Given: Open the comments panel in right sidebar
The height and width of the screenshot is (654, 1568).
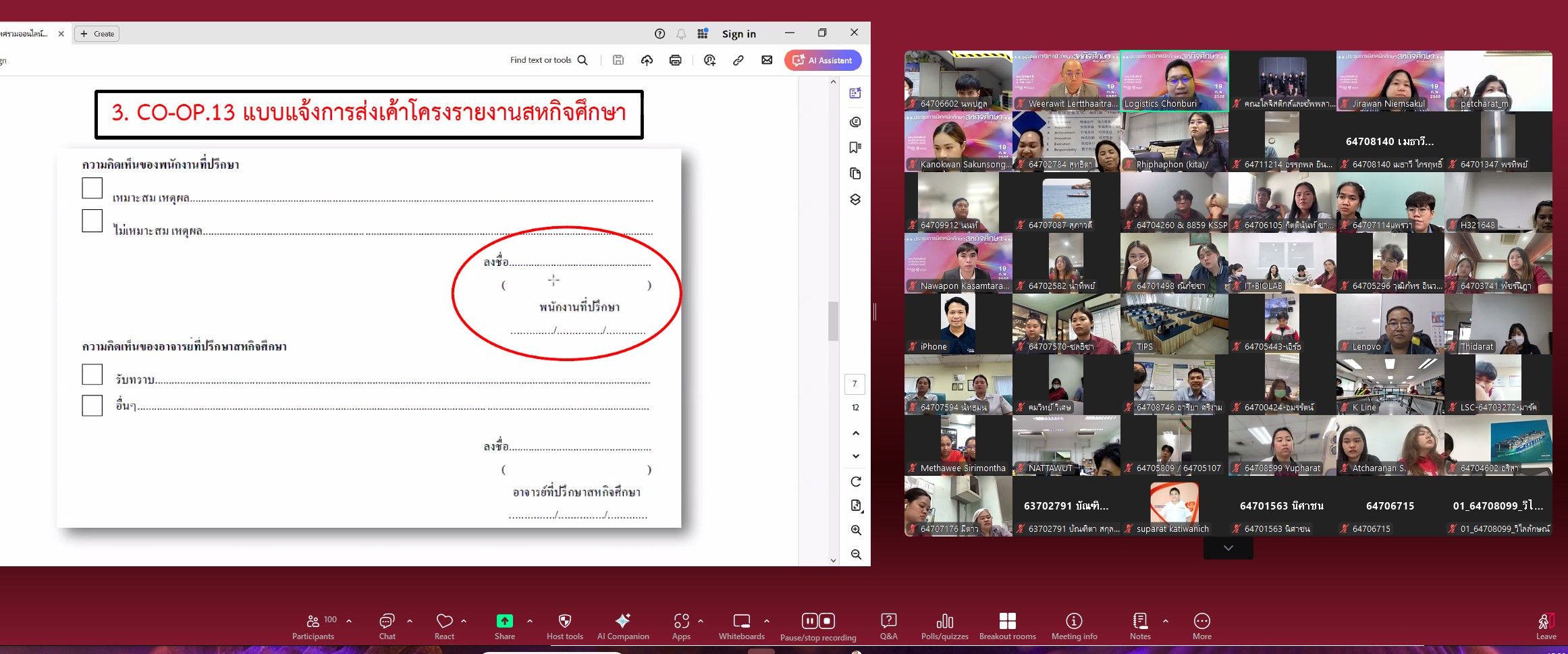Looking at the screenshot, I should [x=855, y=122].
